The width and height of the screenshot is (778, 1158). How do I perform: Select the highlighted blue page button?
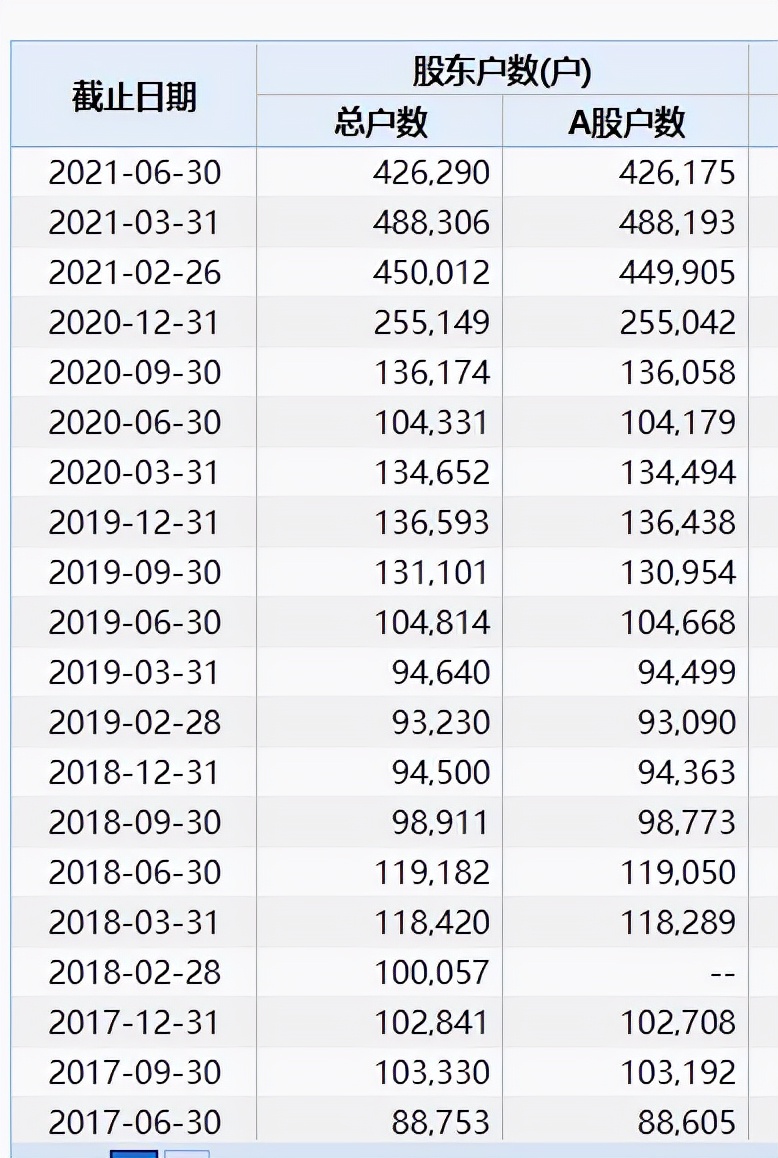pyautogui.click(x=134, y=1153)
